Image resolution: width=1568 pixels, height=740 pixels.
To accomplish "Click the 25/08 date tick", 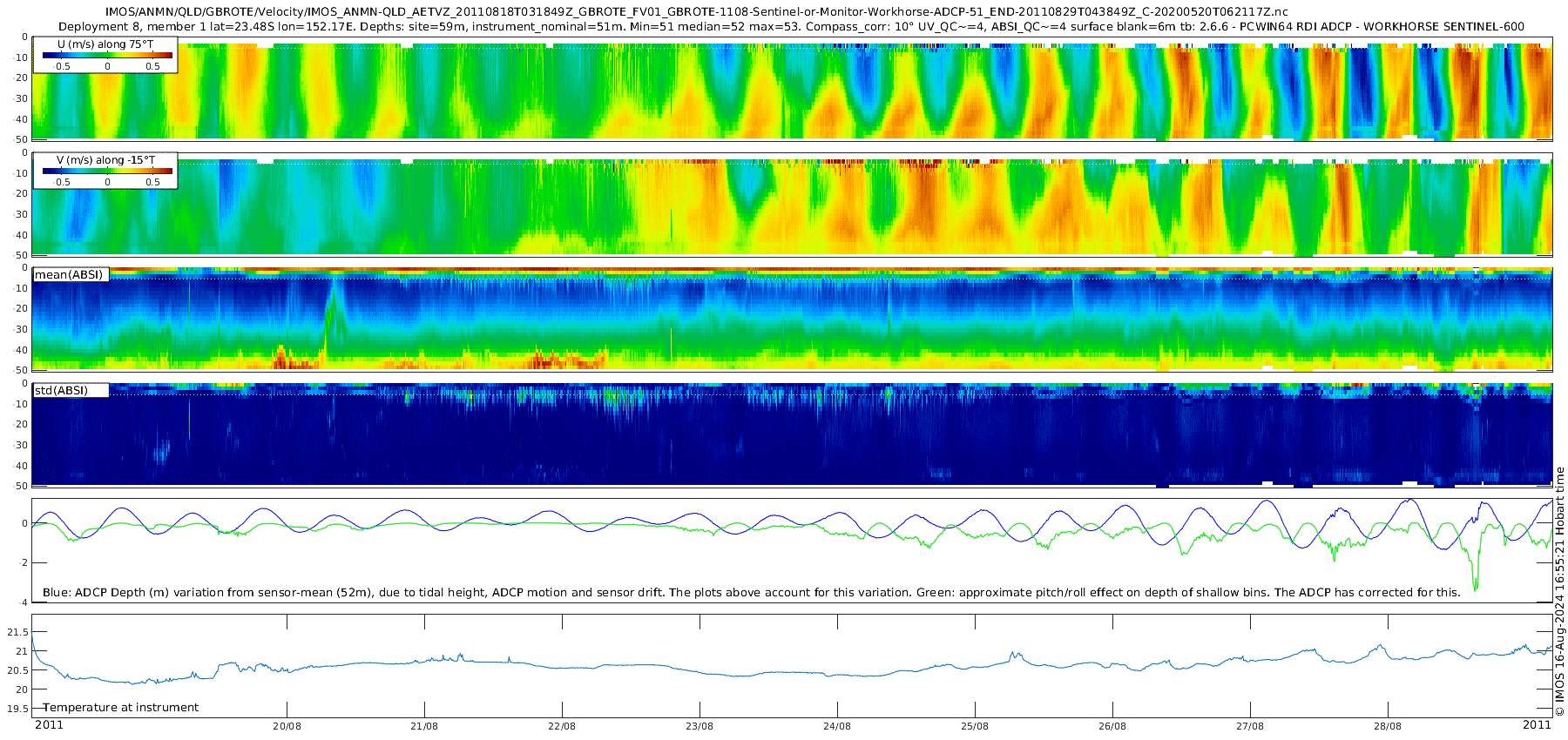I will (x=975, y=726).
